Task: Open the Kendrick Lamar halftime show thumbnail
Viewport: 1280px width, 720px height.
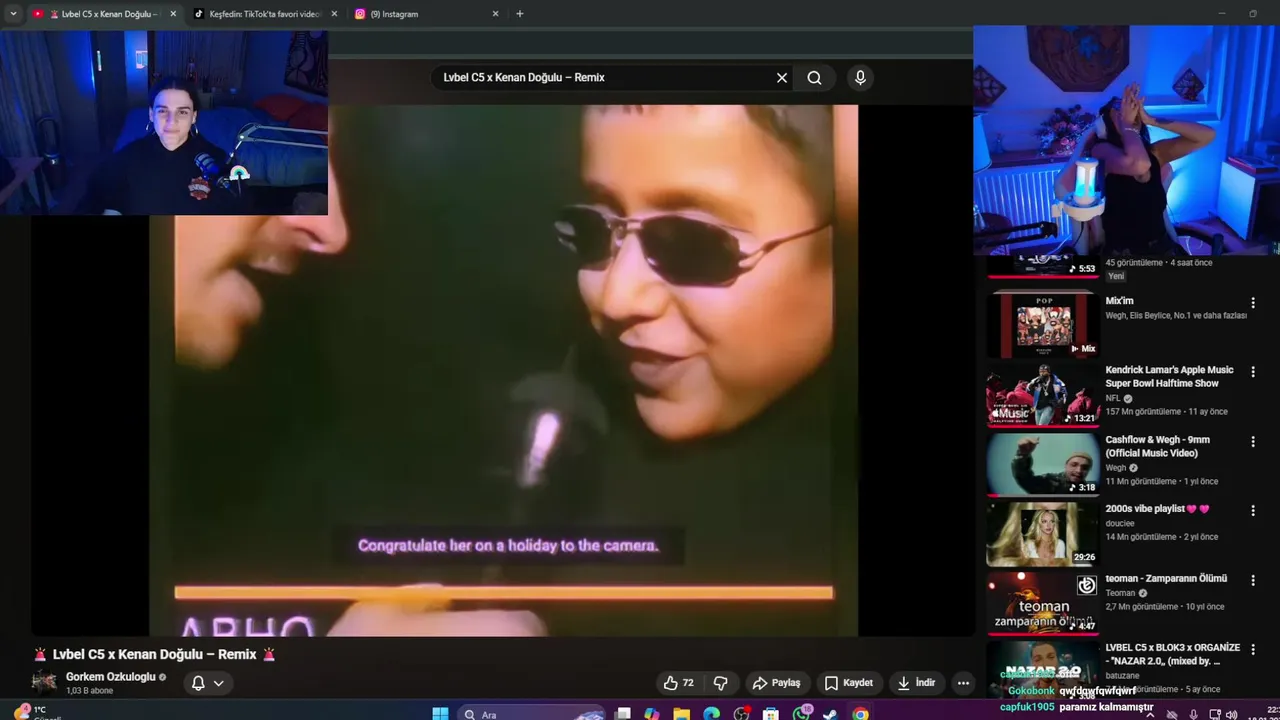Action: pos(1042,394)
